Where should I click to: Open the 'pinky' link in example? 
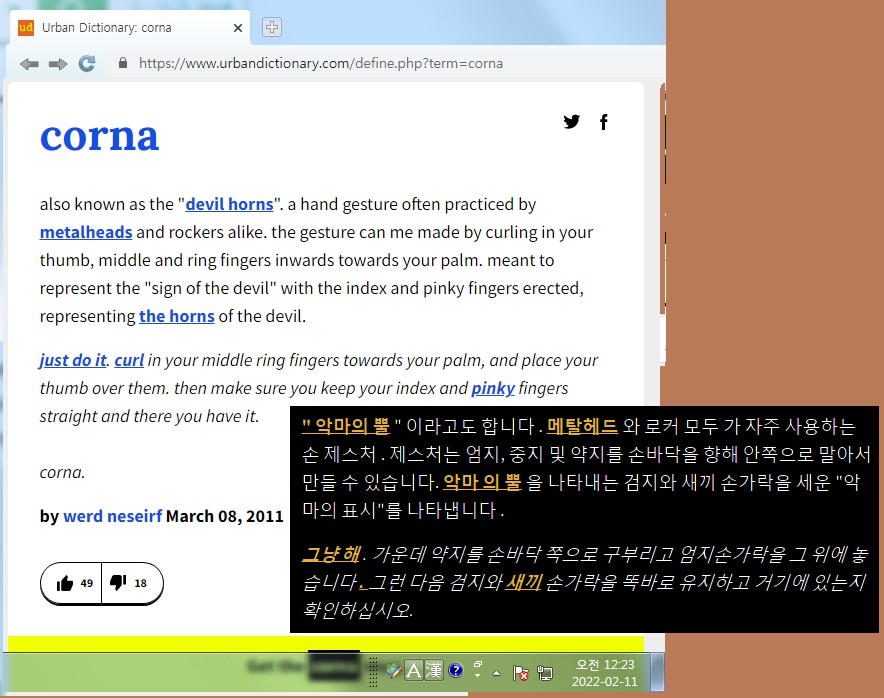click(x=493, y=388)
